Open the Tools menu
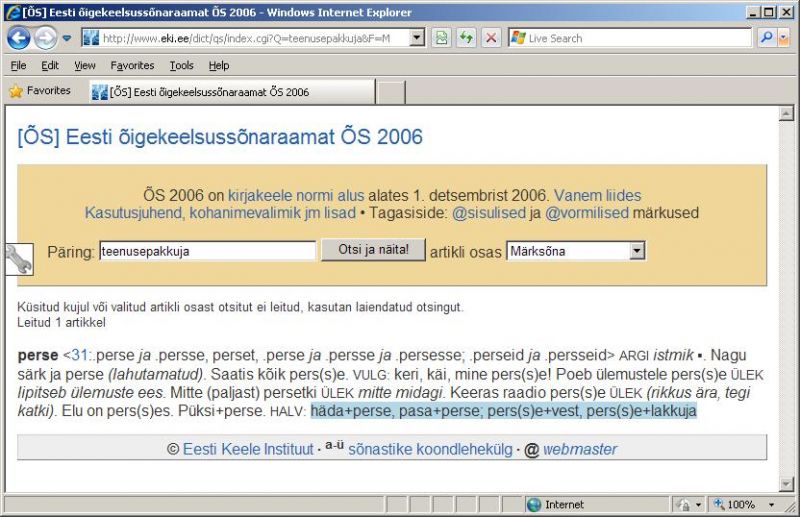The height and width of the screenshot is (517, 800). pyautogui.click(x=181, y=65)
